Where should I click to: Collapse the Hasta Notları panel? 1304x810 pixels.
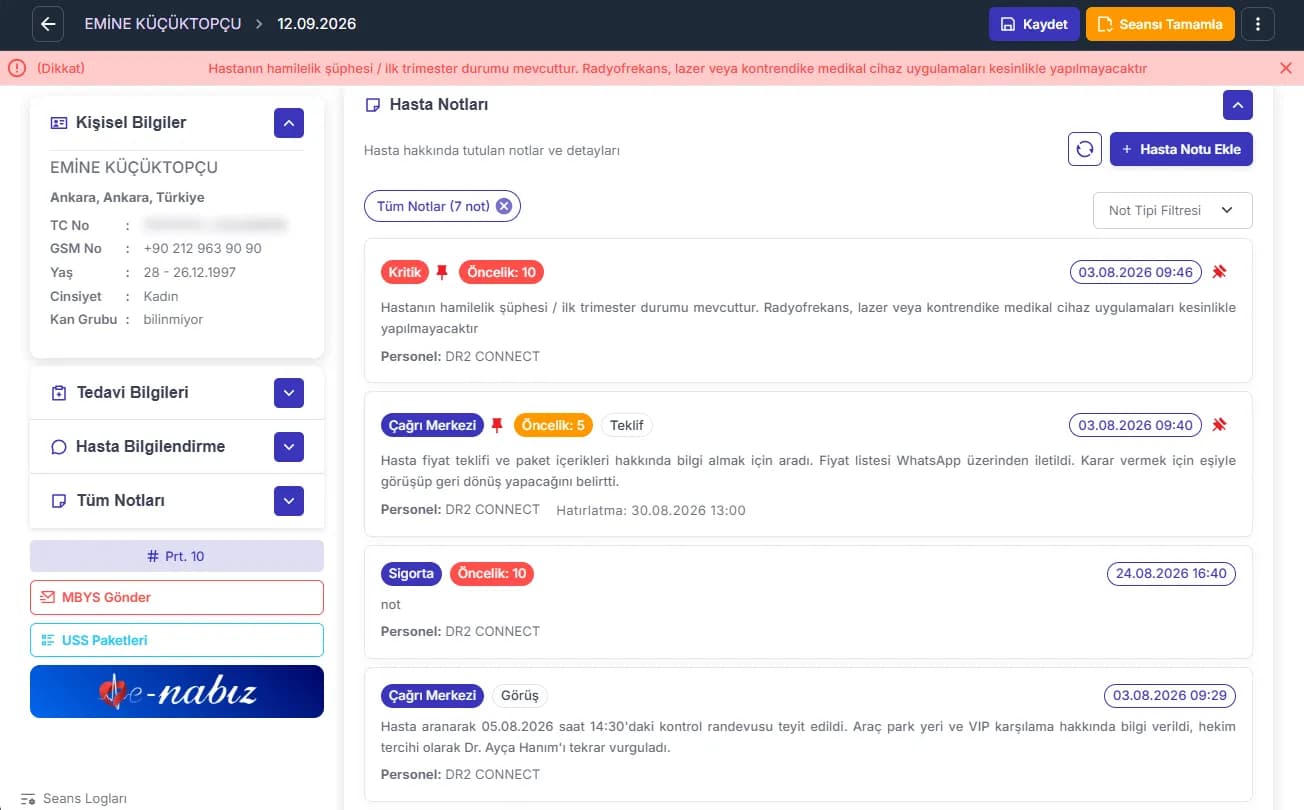[x=1238, y=105]
